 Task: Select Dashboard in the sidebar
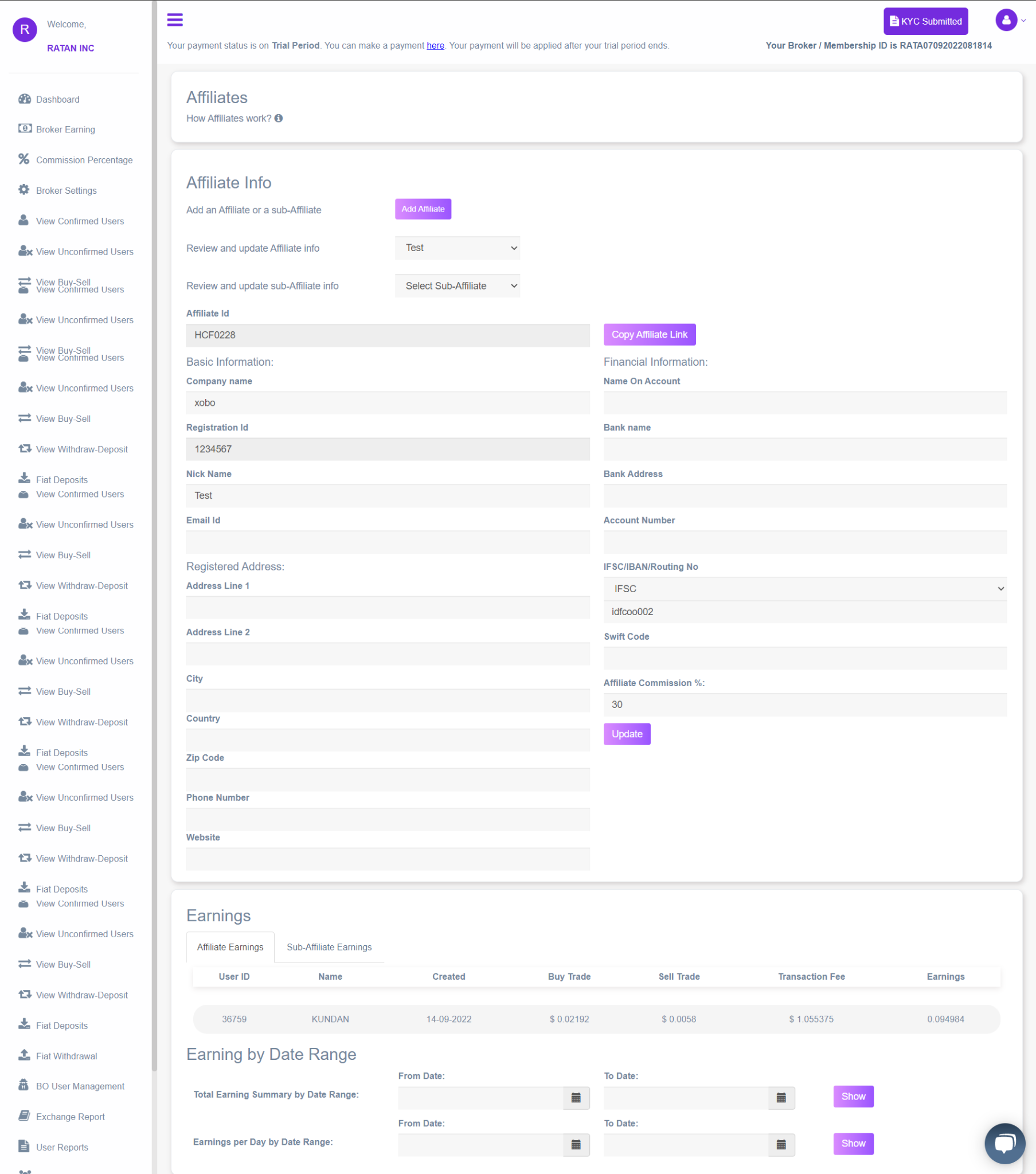tap(57, 99)
